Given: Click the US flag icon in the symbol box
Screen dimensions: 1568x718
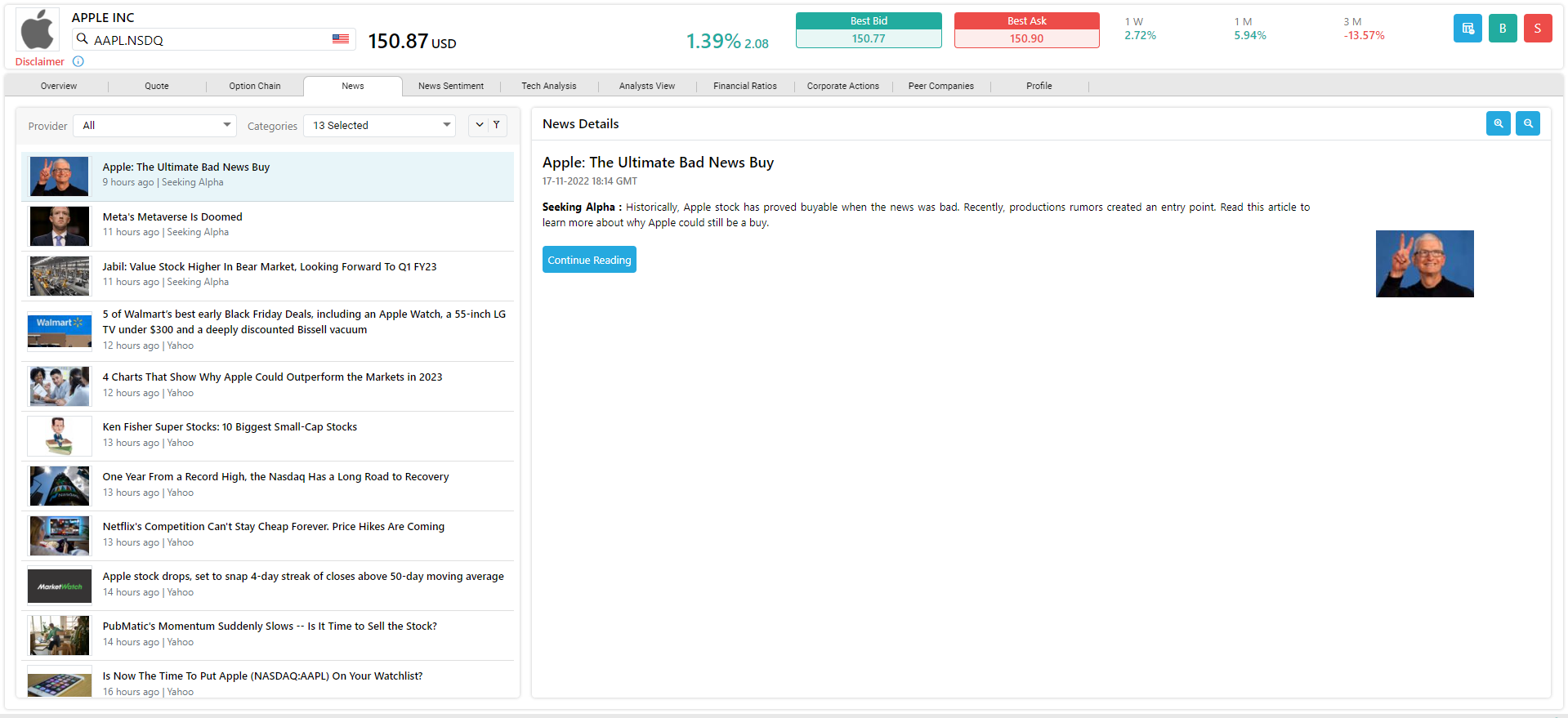Looking at the screenshot, I should pyautogui.click(x=341, y=39).
